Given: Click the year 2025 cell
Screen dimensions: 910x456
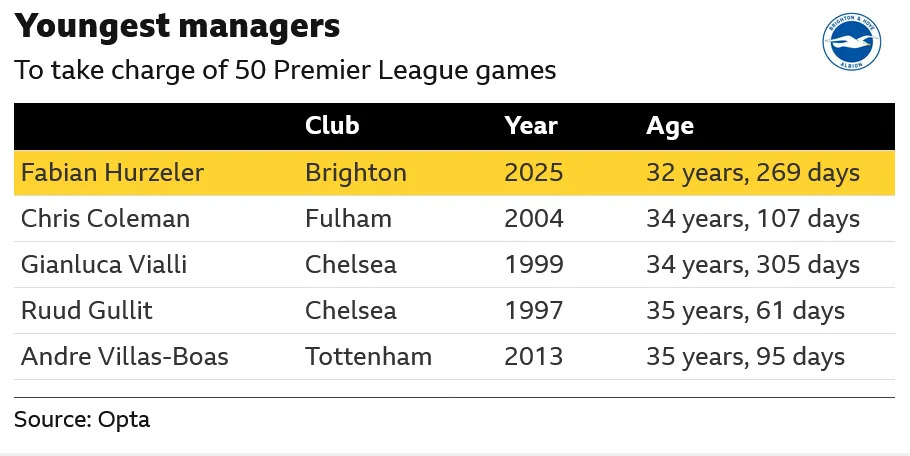Looking at the screenshot, I should tap(534, 173).
